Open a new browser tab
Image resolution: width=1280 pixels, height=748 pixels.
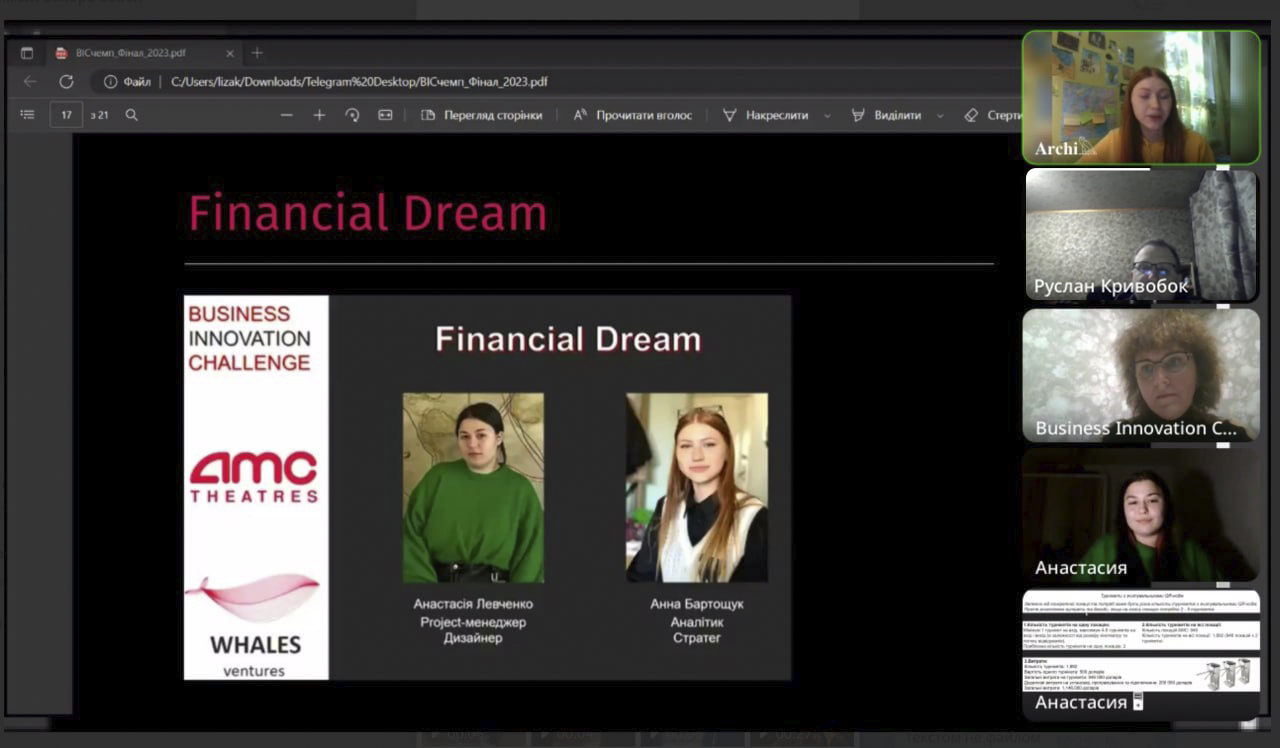257,53
